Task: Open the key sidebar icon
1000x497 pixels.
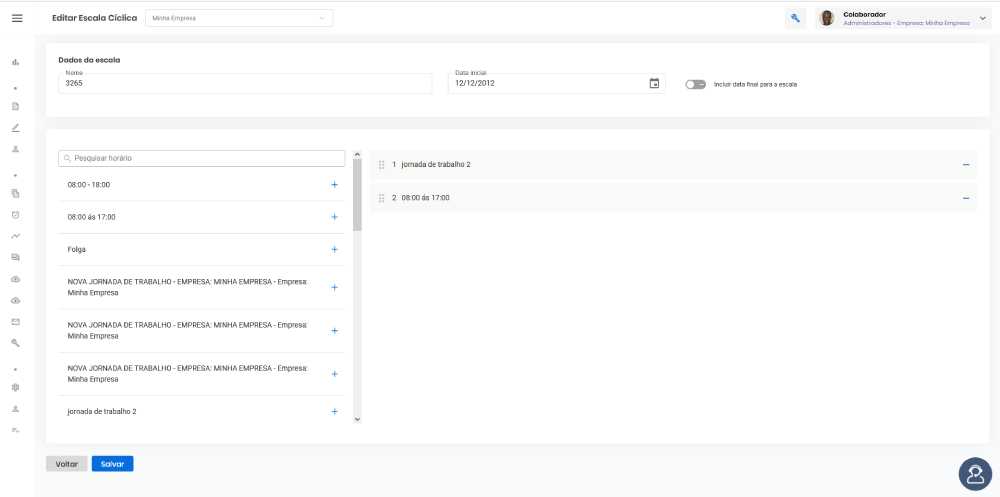Action: coord(16,343)
